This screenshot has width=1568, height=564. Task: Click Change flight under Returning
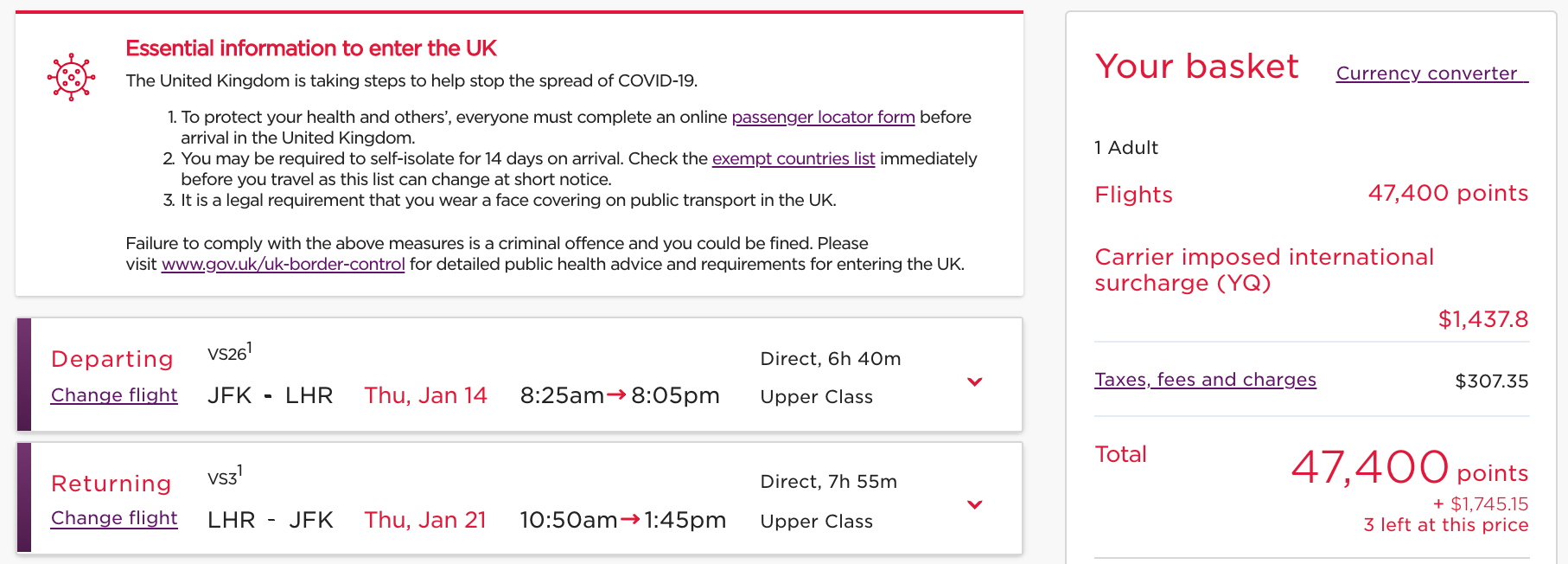[x=114, y=518]
